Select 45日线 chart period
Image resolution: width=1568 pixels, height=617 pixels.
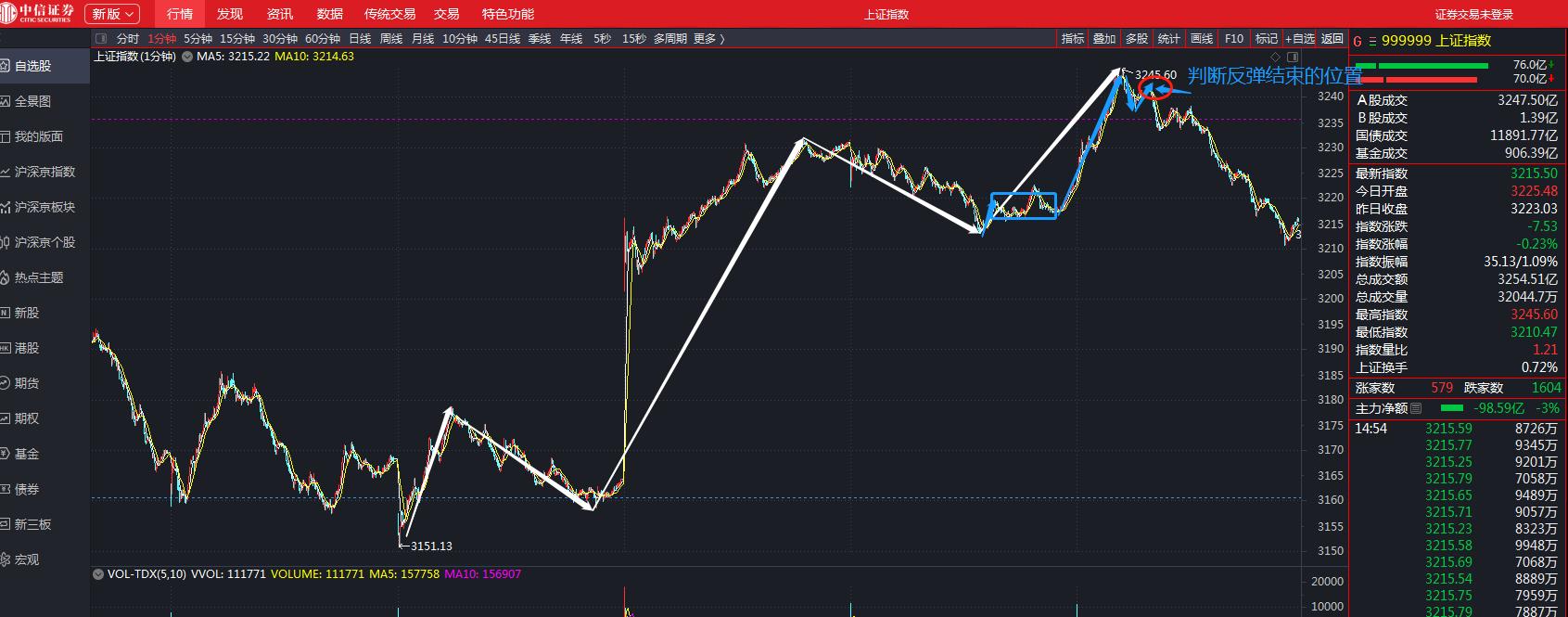click(x=503, y=38)
